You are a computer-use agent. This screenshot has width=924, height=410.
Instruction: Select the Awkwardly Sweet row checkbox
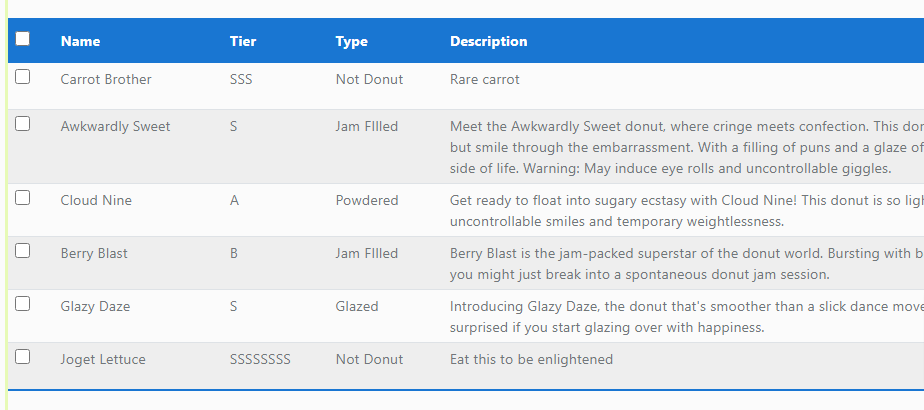[23, 124]
